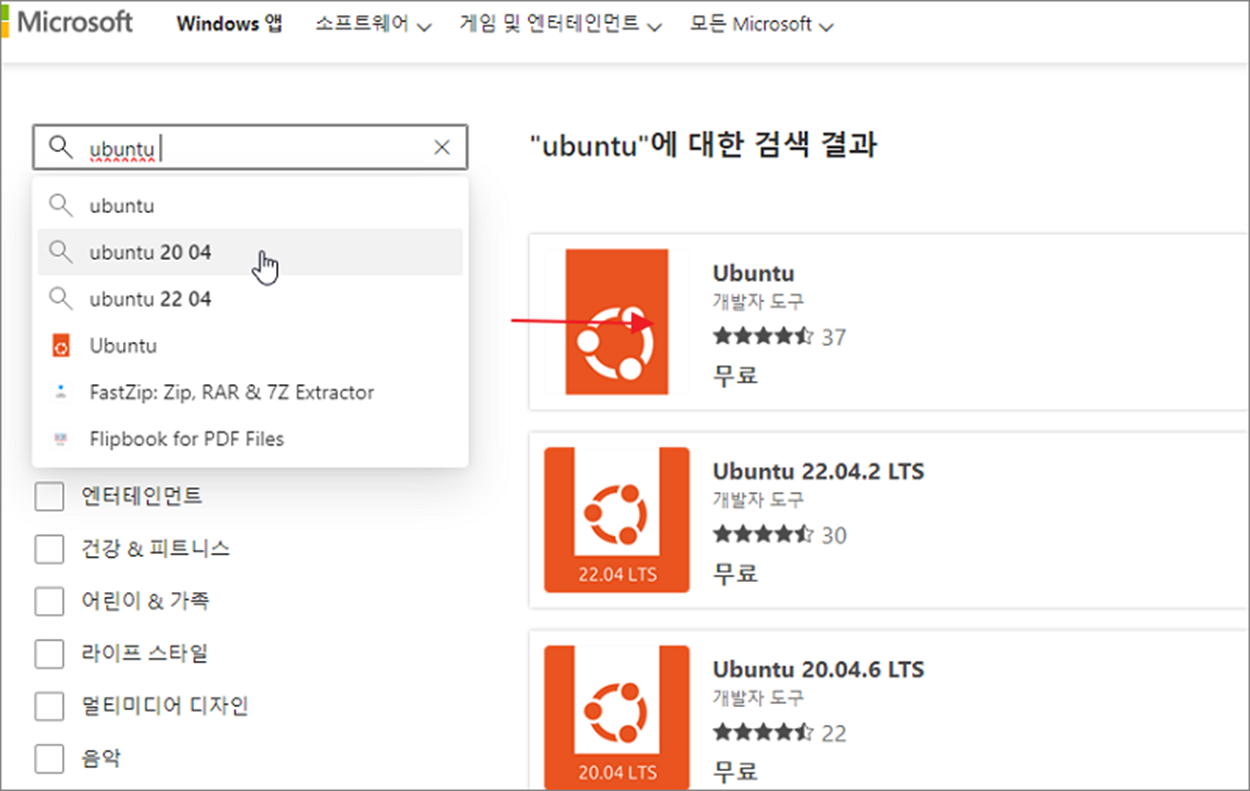Select FastZip: Zip, RAR & 7Z Extractor

(x=250, y=392)
